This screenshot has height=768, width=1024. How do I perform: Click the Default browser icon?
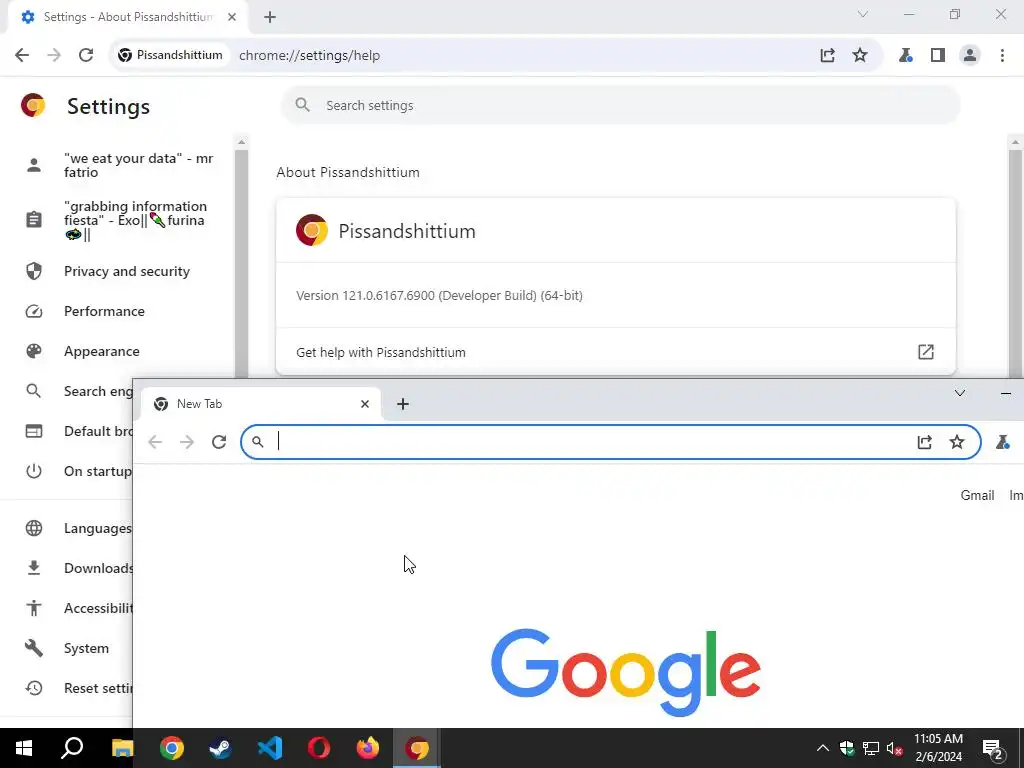tap(33, 431)
